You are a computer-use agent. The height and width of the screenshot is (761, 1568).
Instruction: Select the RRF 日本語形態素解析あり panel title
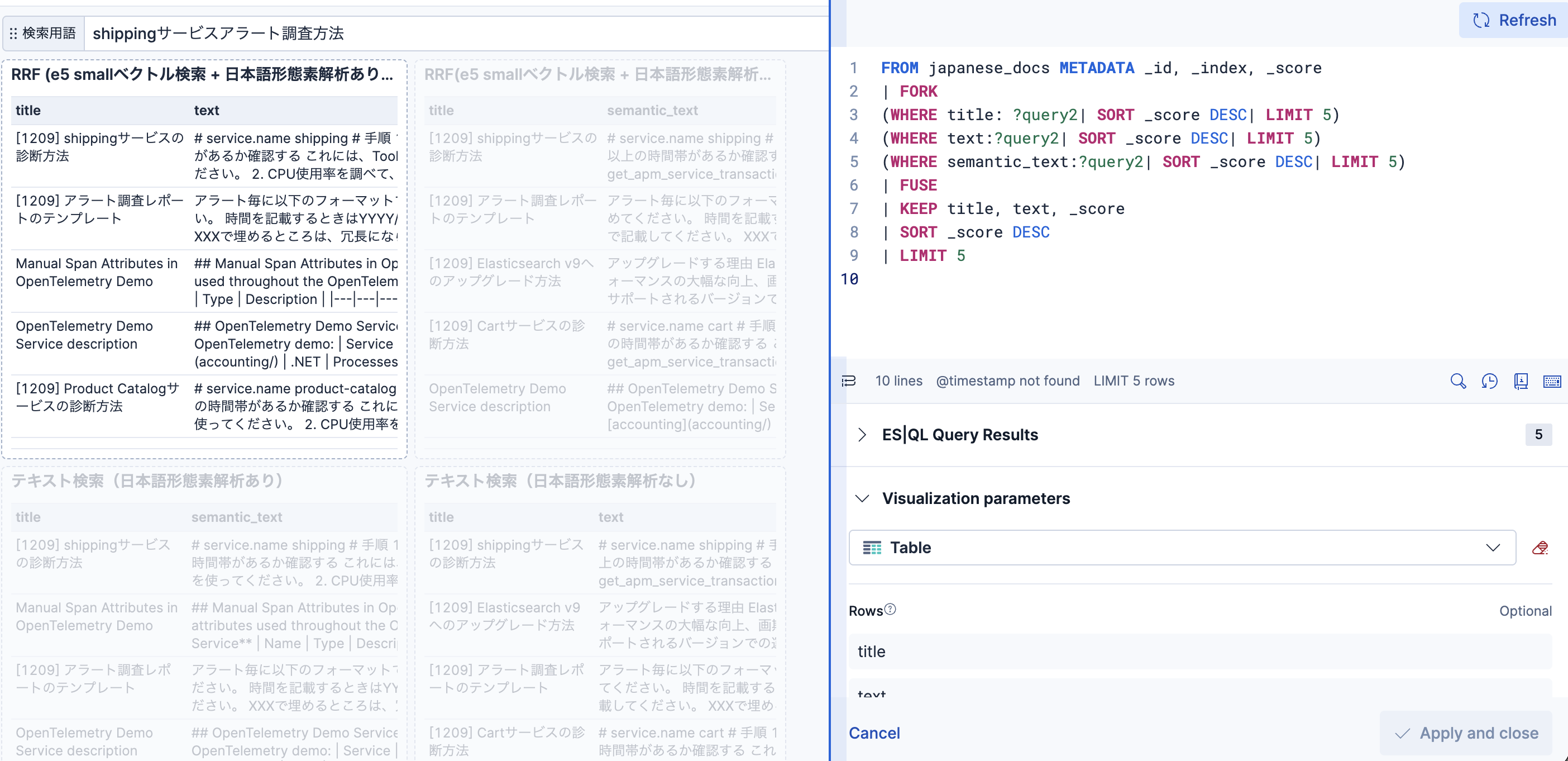202,74
